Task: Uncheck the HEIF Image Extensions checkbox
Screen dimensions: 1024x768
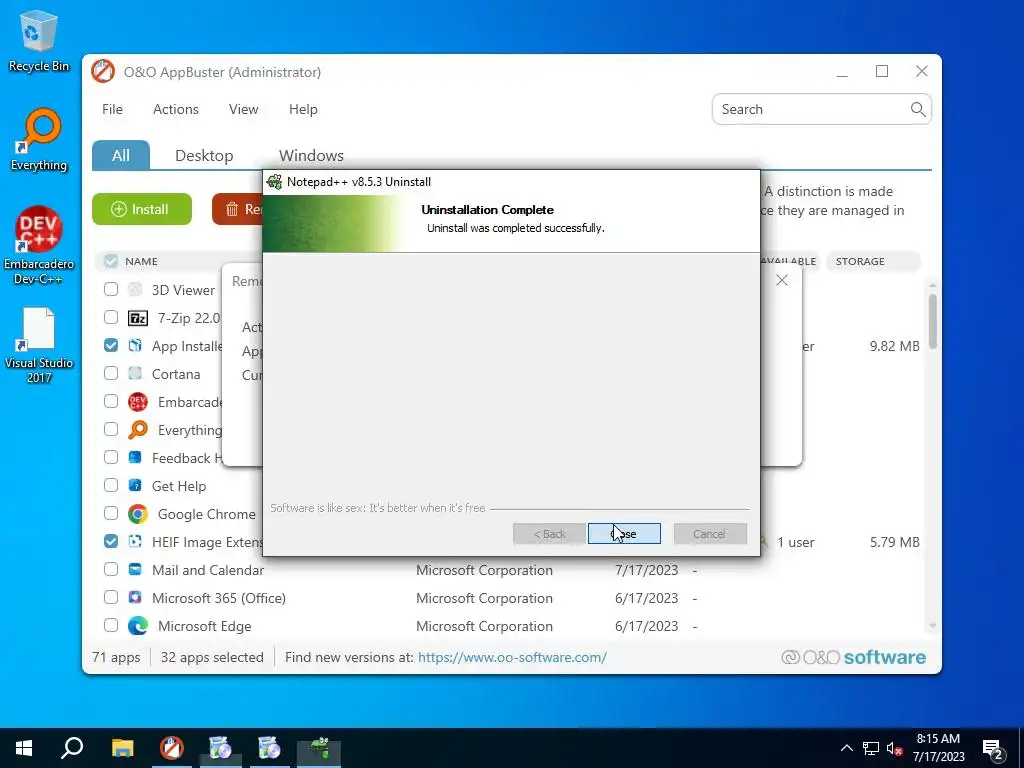Action: pos(111,542)
